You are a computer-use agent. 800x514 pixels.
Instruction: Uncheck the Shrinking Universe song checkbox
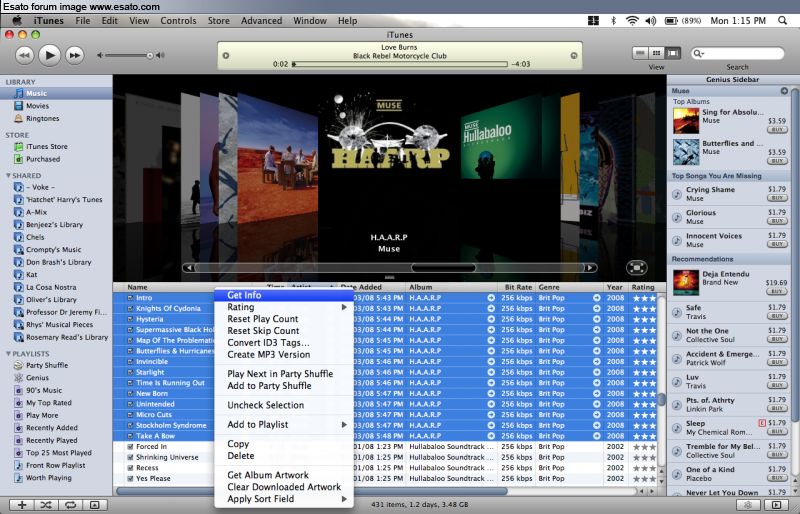click(x=130, y=457)
